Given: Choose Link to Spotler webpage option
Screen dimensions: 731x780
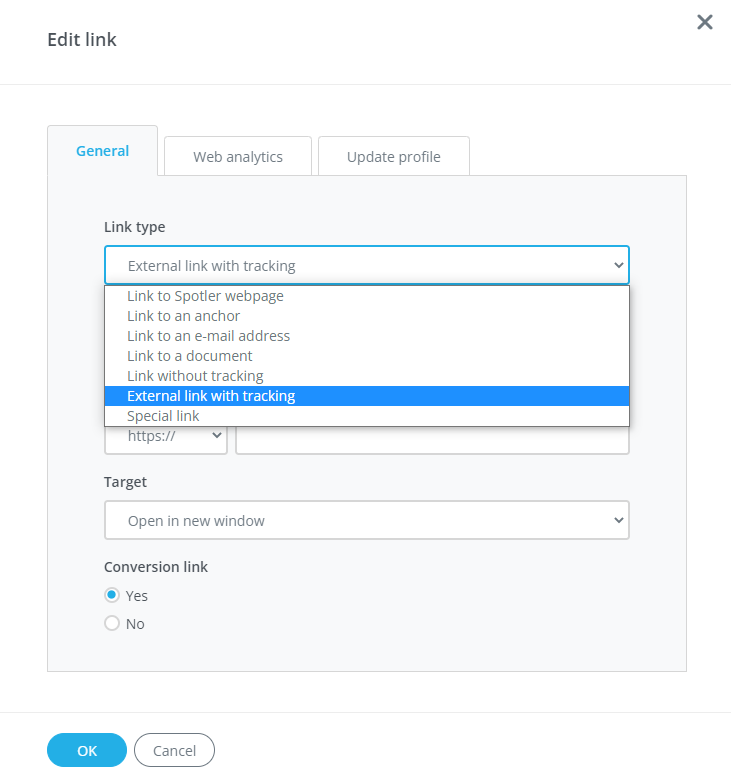Looking at the screenshot, I should click(205, 296).
